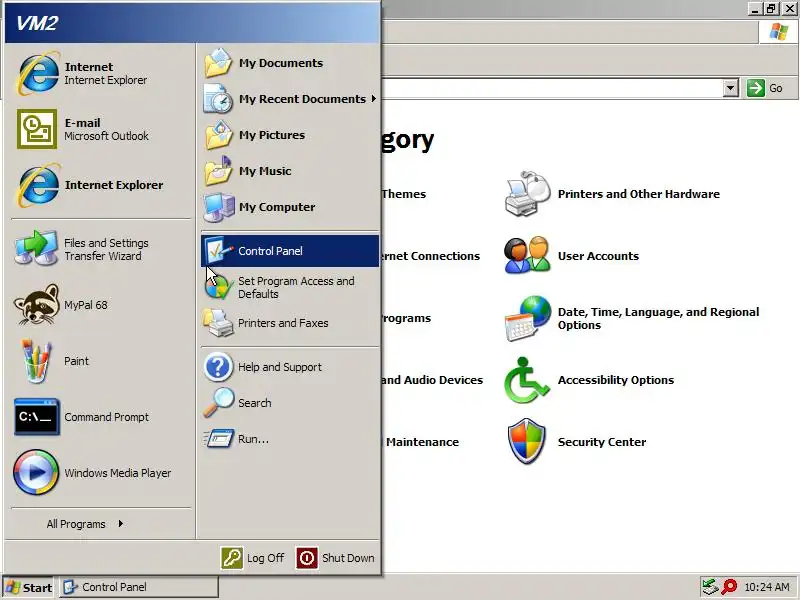Open User Accounts category icon
Viewport: 800px width, 600px height.
tap(528, 256)
